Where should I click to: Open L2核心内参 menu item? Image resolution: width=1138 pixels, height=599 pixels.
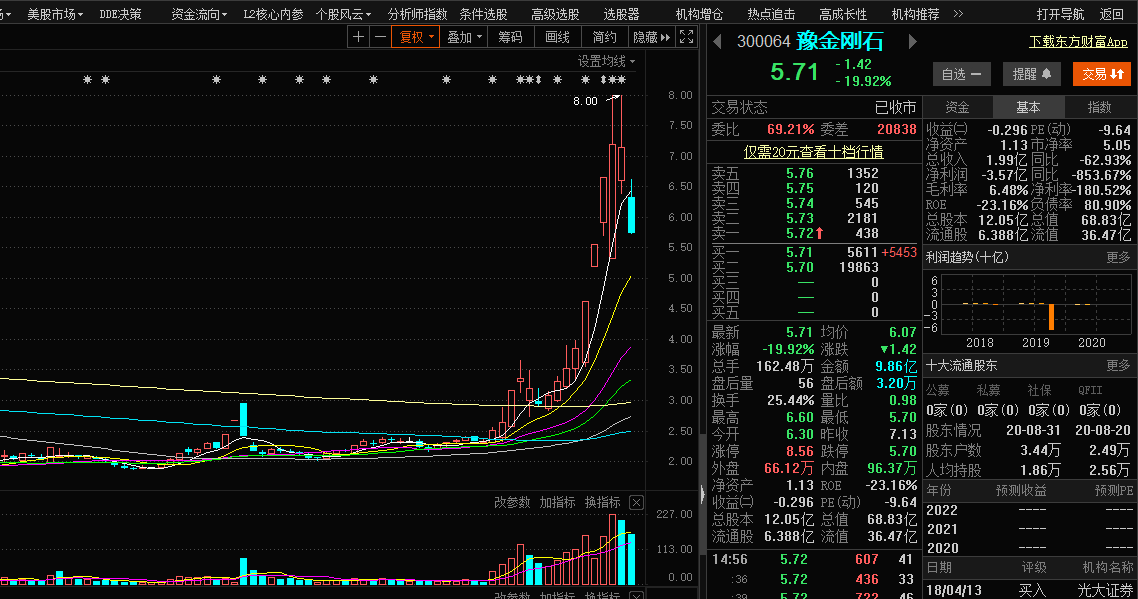pyautogui.click(x=273, y=14)
